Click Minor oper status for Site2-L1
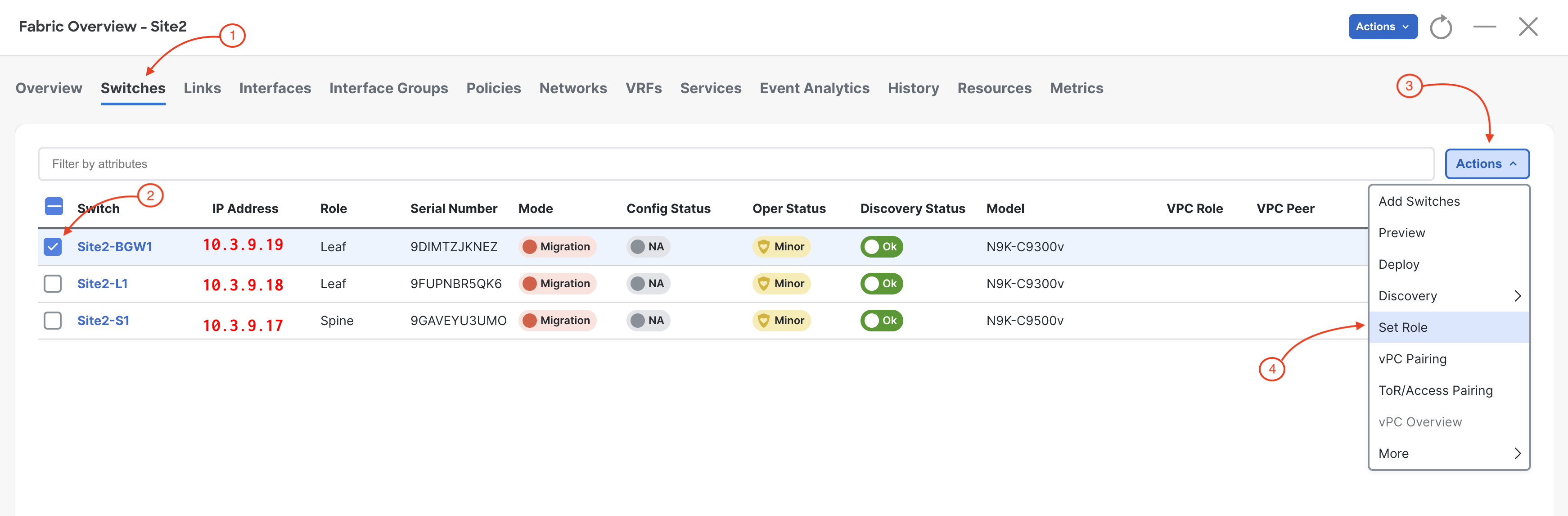This screenshot has width=1568, height=516. tap(781, 284)
